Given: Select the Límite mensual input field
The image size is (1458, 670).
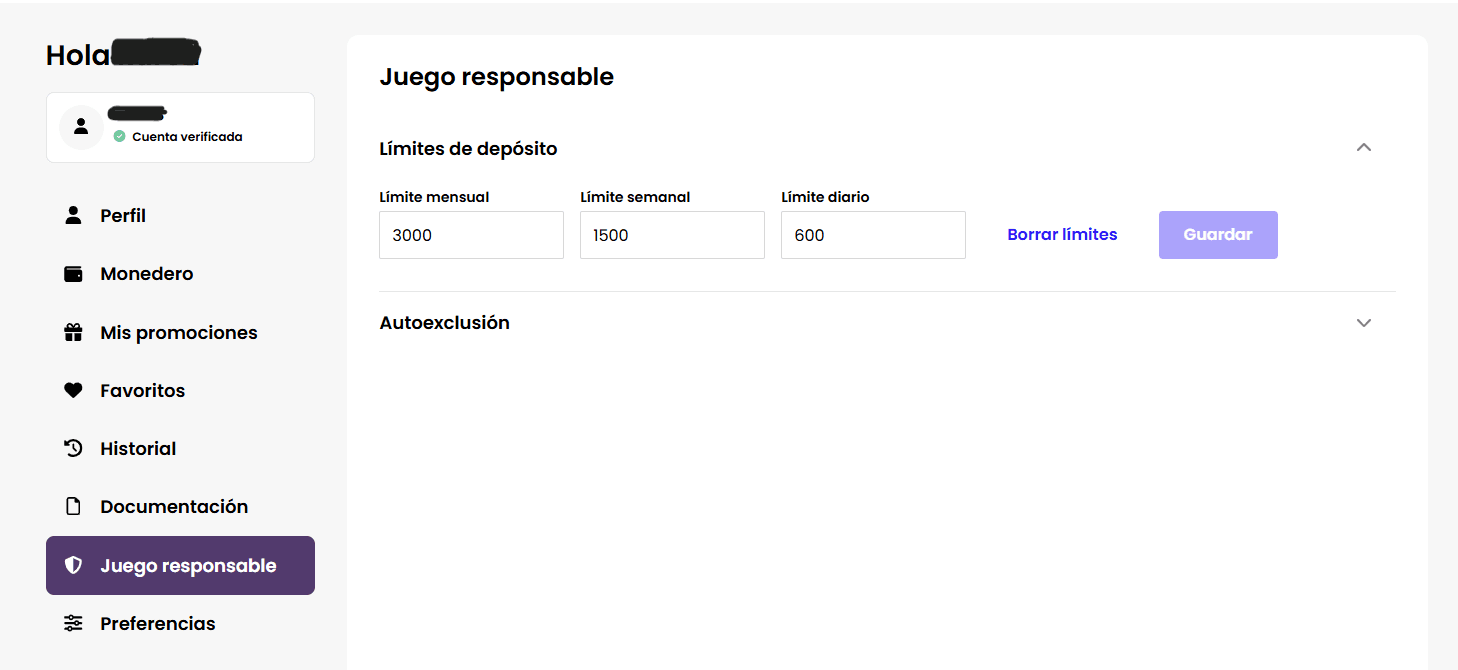Looking at the screenshot, I should coord(471,234).
